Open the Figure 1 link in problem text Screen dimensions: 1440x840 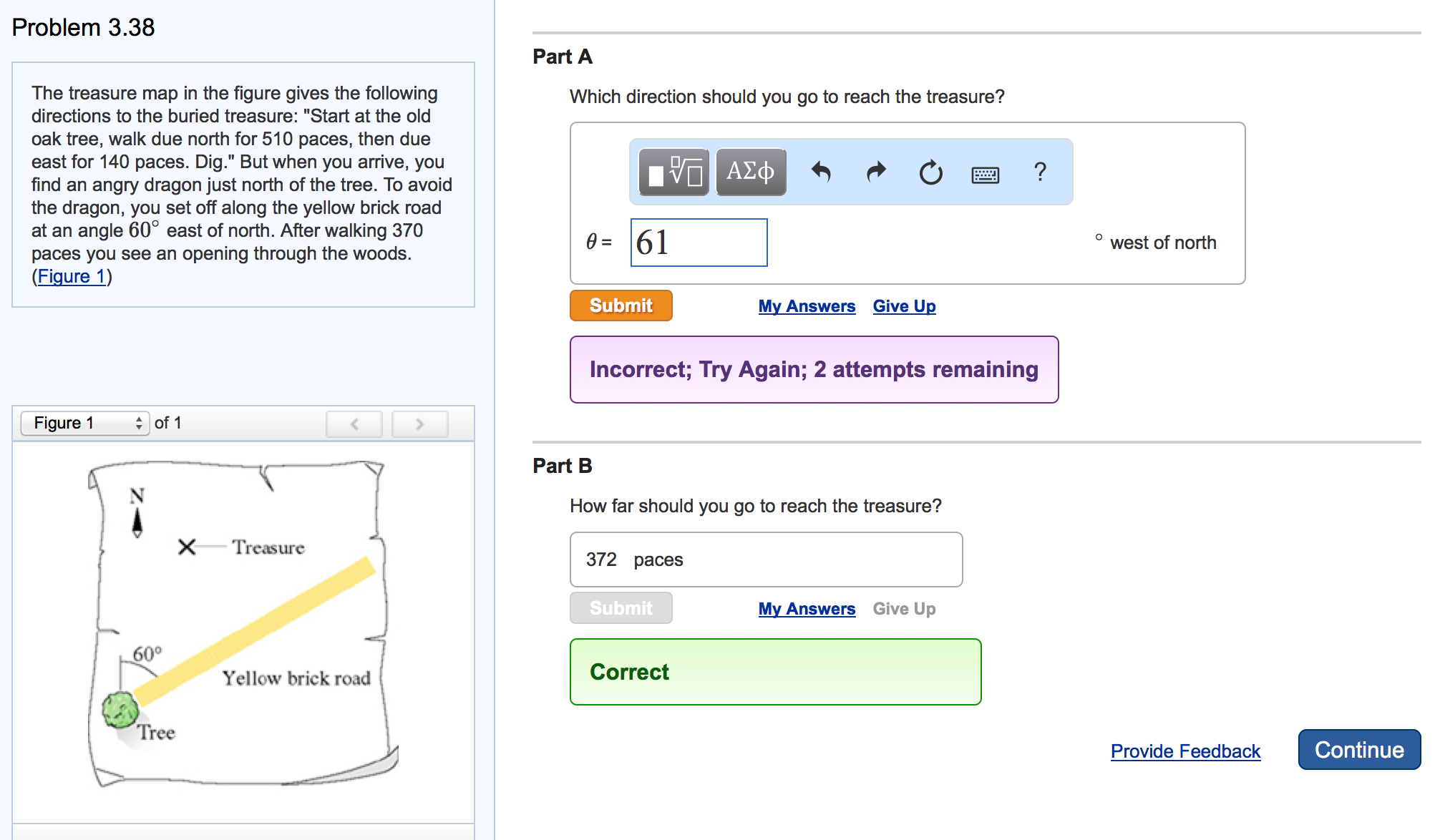[x=71, y=276]
